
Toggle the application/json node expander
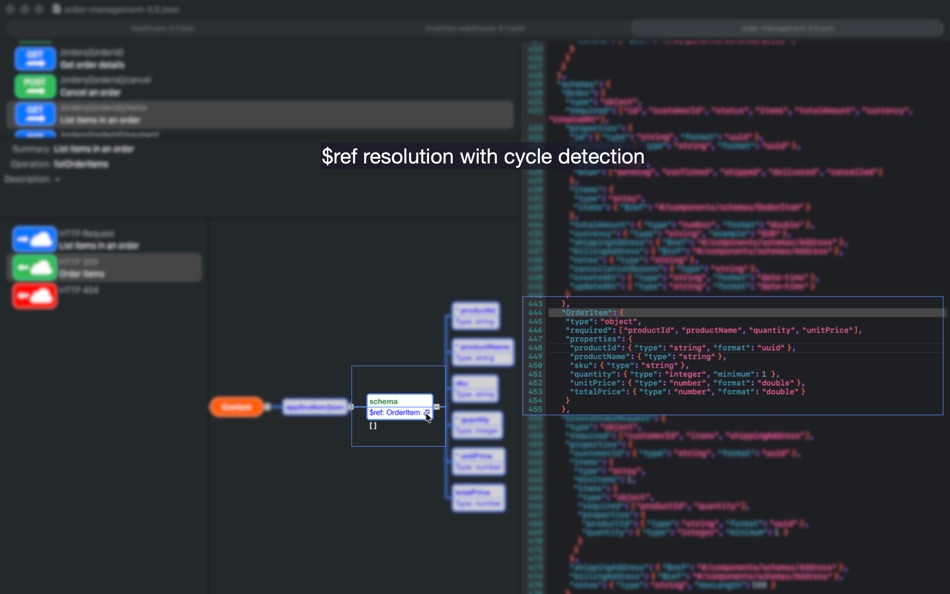(x=350, y=407)
